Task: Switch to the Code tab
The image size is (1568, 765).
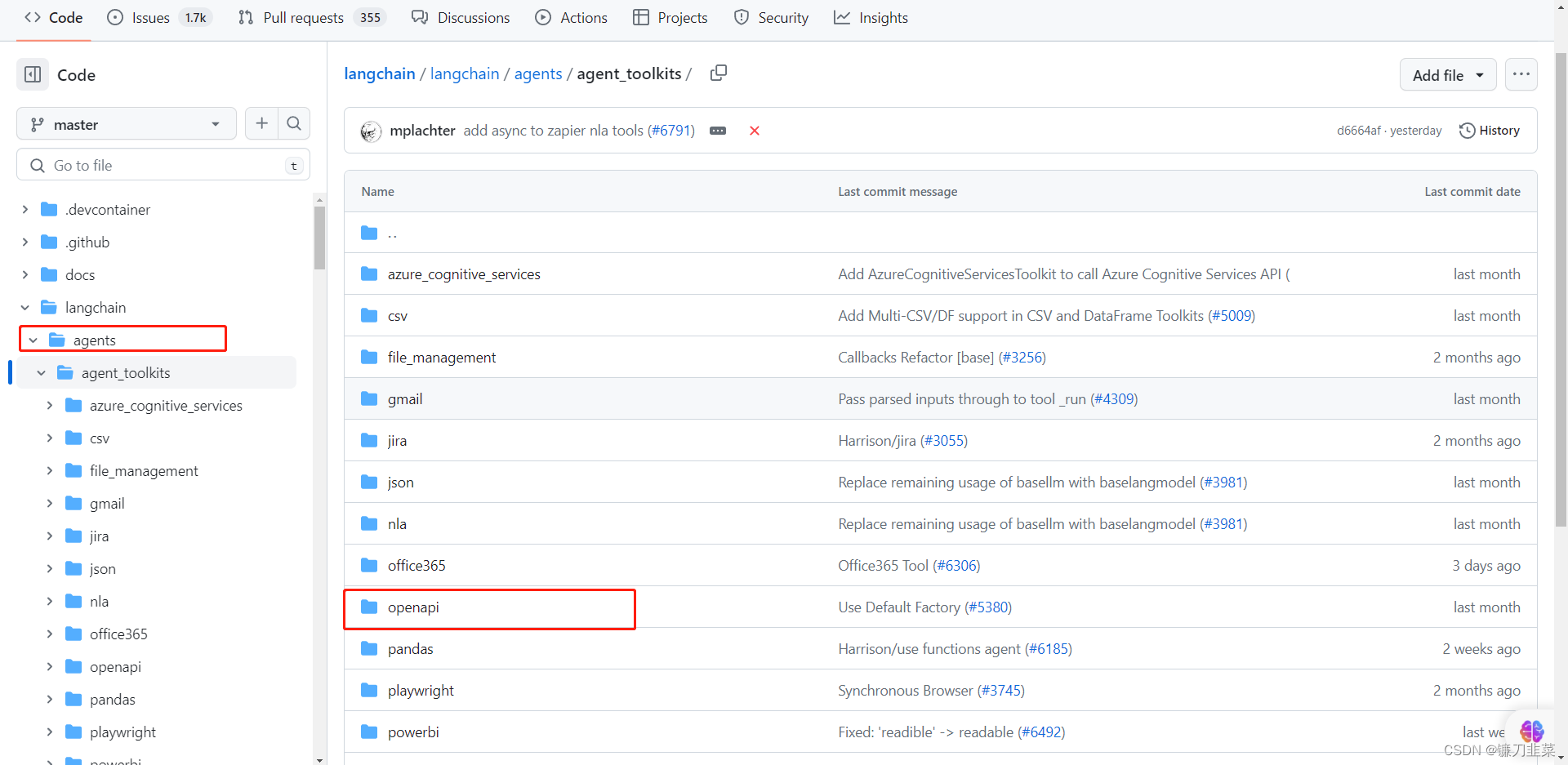Action: 54,17
